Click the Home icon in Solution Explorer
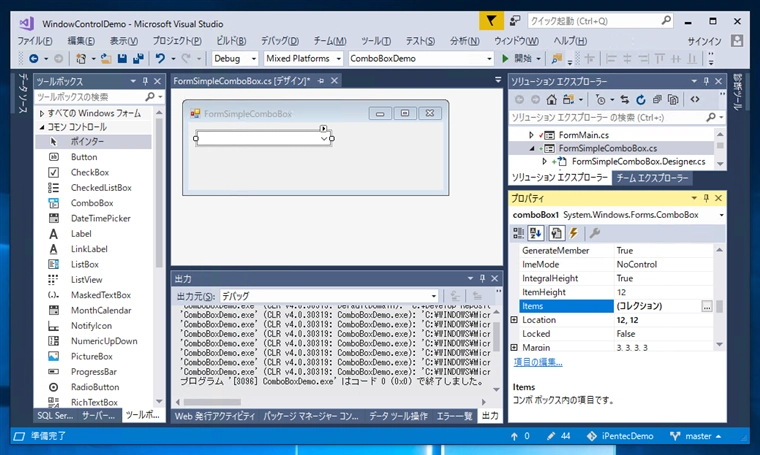 point(551,100)
